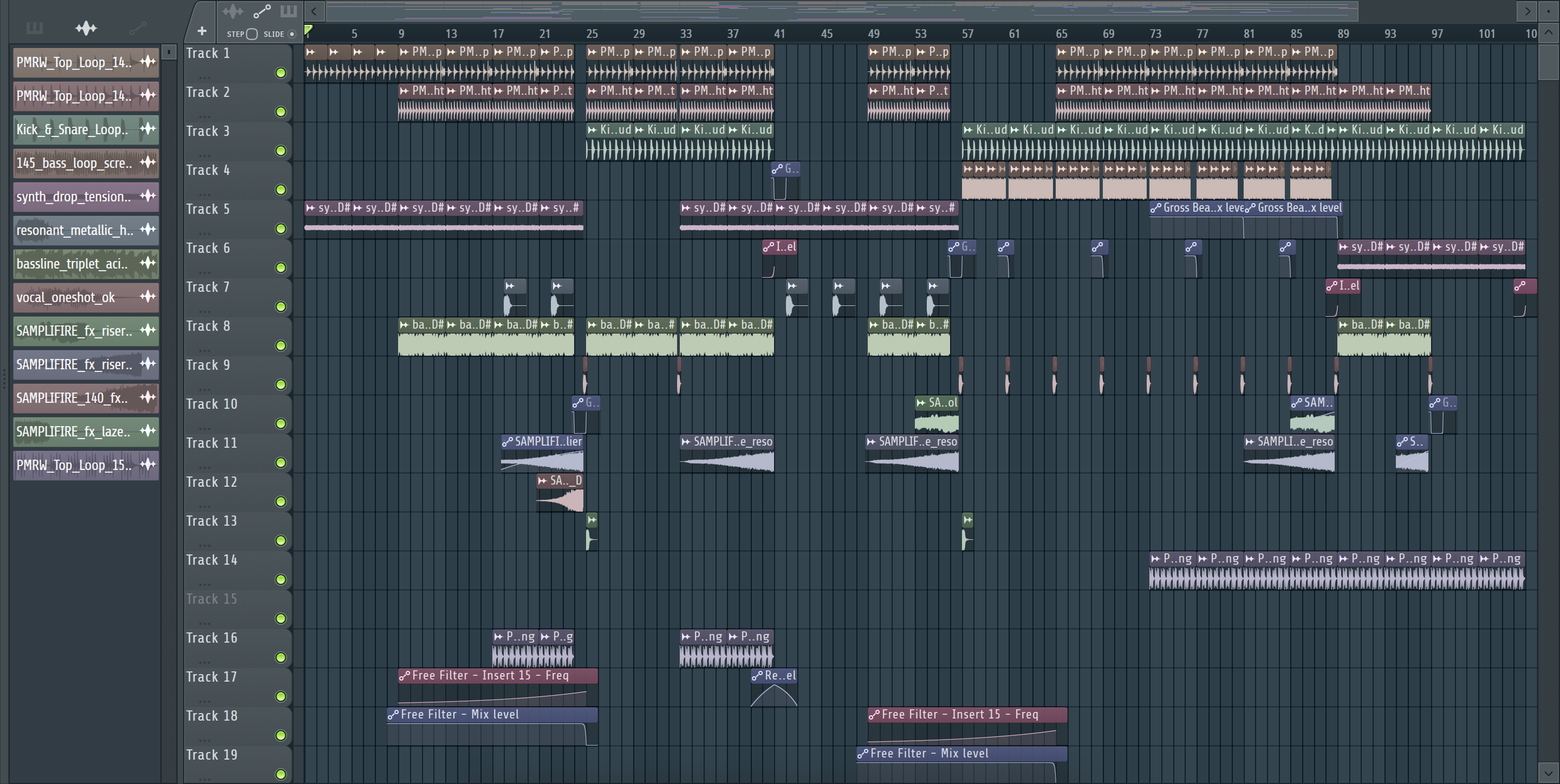Screen dimensions: 1560x784
Task: Click bar 57 on the timeline ruler
Action: tap(968, 34)
